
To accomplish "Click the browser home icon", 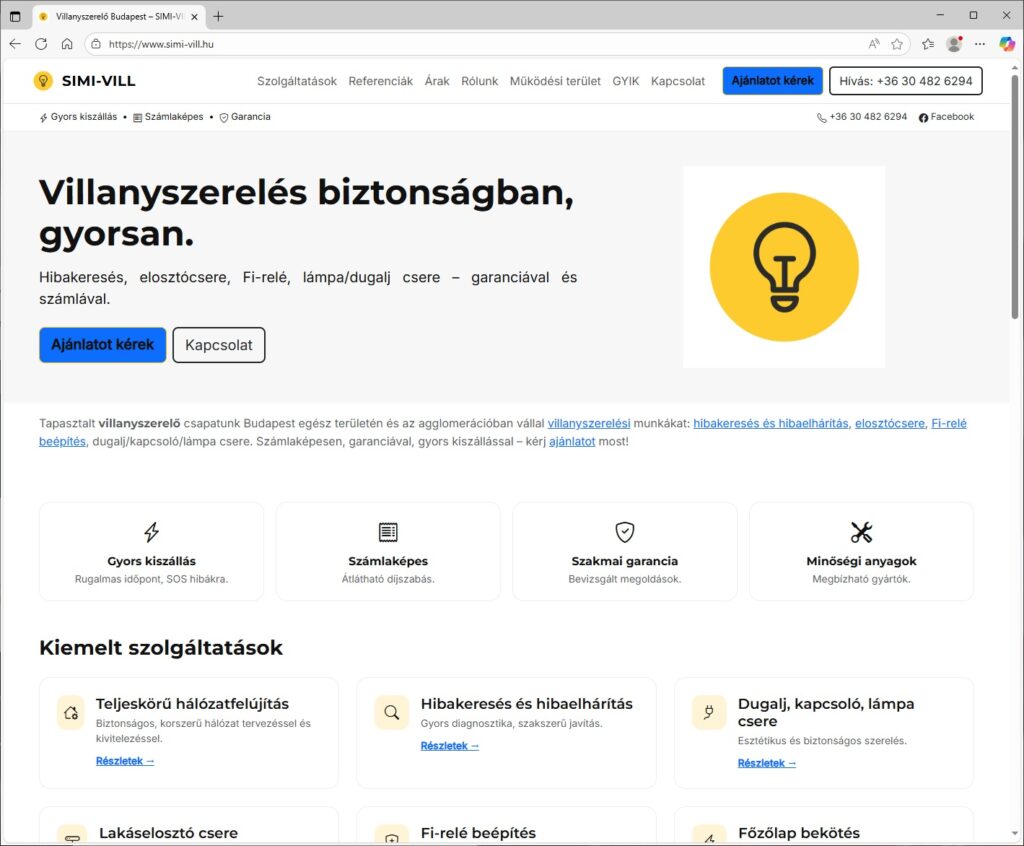I will point(67,44).
